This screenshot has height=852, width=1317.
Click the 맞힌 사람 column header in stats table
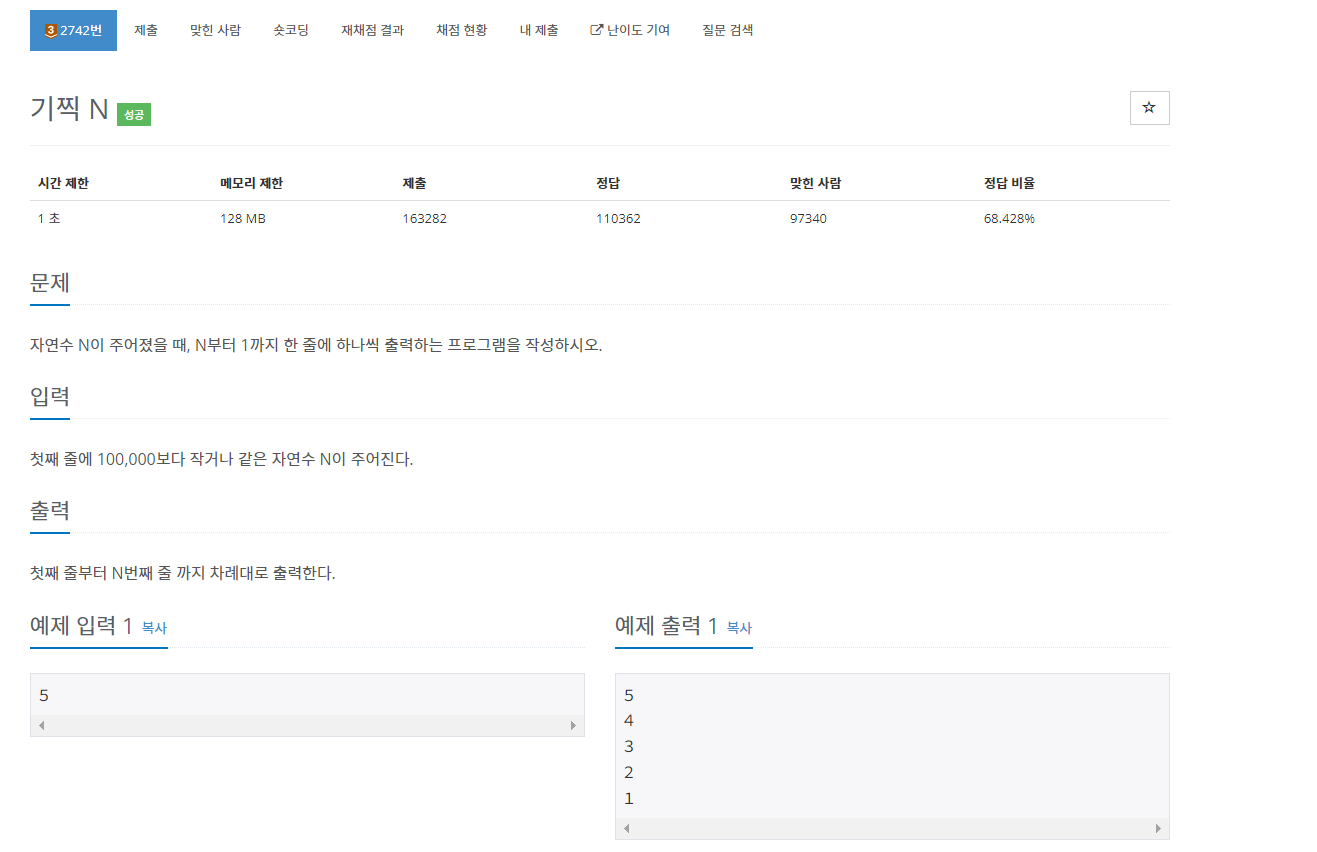815,183
